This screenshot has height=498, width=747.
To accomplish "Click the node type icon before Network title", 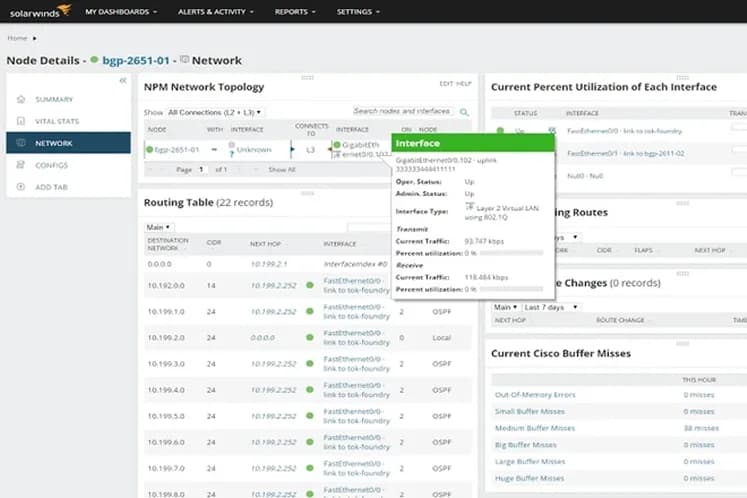I will 184,60.
